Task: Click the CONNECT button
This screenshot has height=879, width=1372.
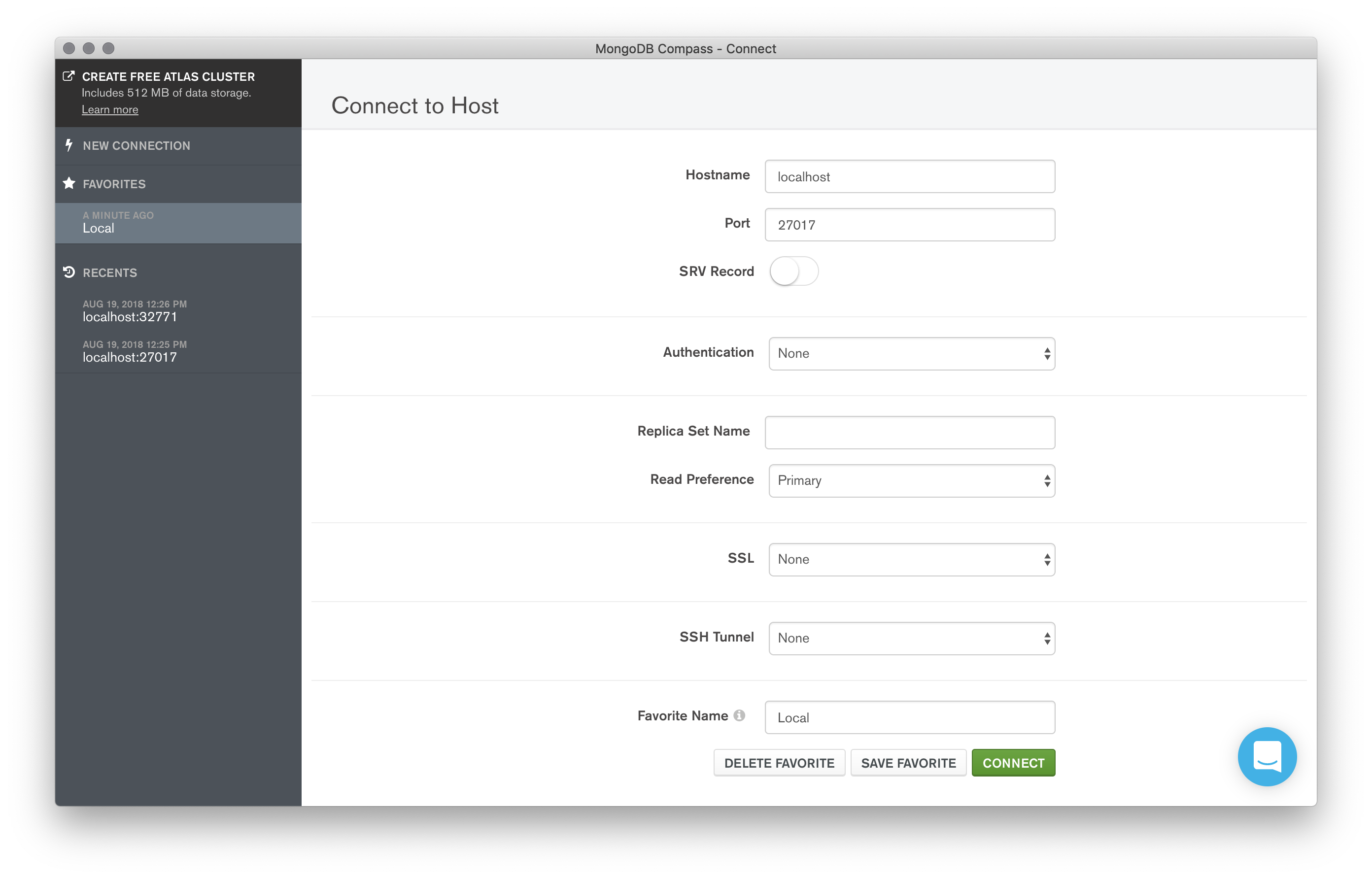Action: pyautogui.click(x=1013, y=762)
